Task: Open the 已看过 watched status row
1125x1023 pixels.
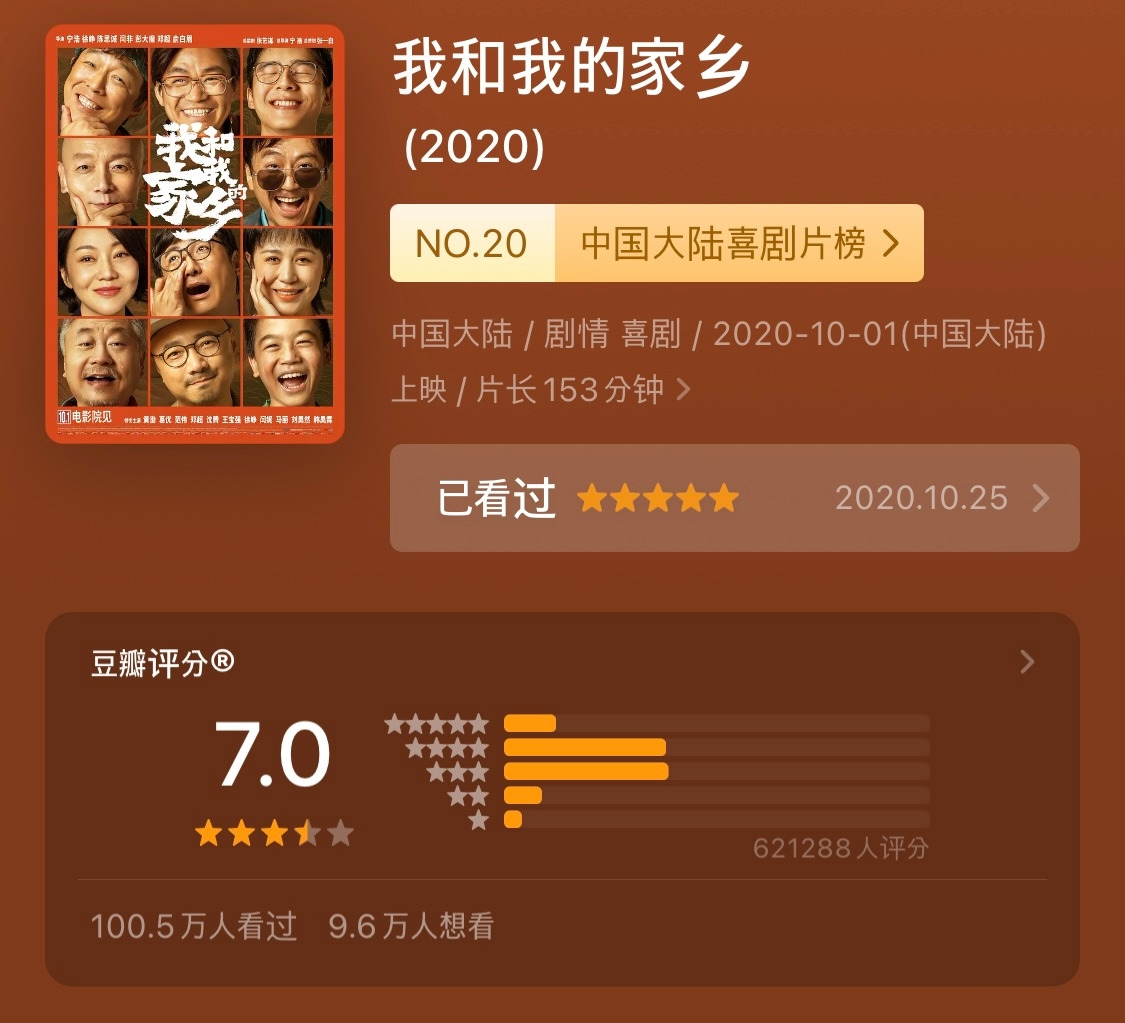Action: point(735,498)
